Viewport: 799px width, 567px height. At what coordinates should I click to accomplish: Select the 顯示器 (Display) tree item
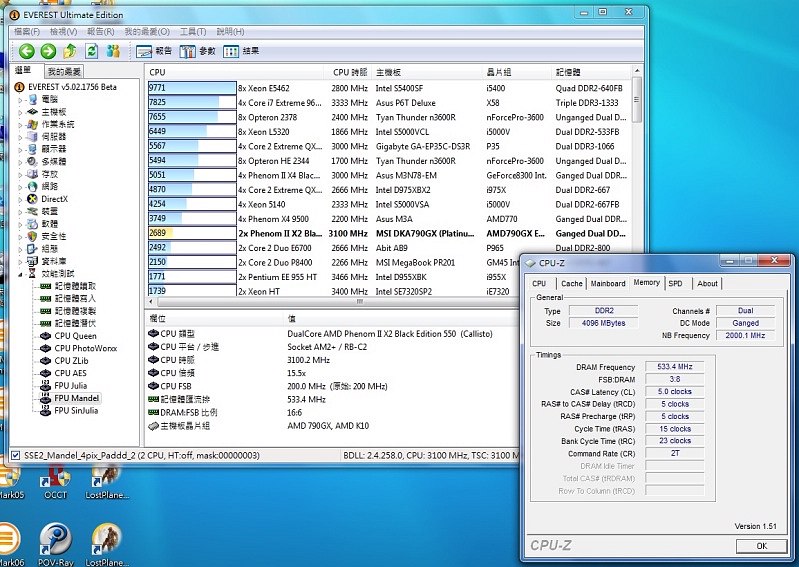pos(54,149)
